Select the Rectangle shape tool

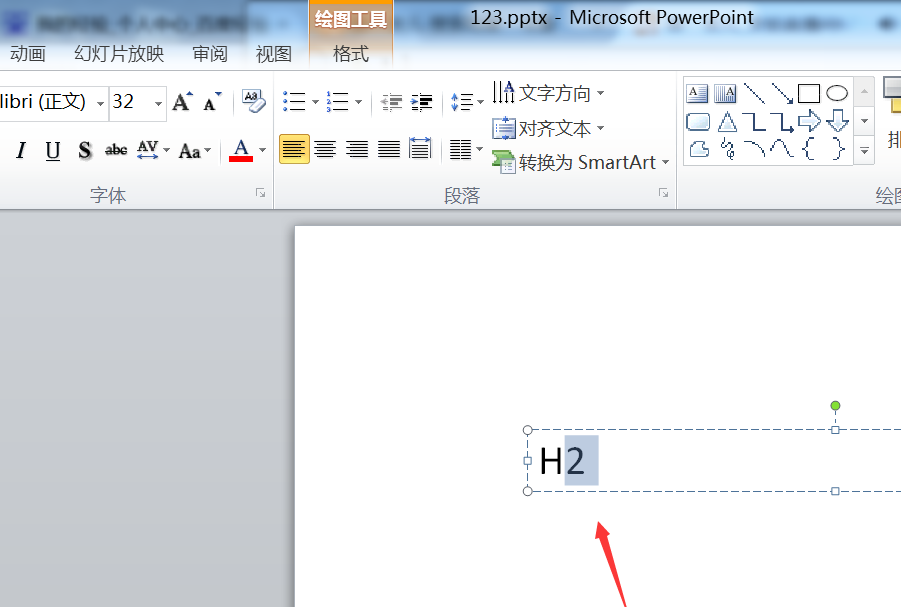pos(808,93)
